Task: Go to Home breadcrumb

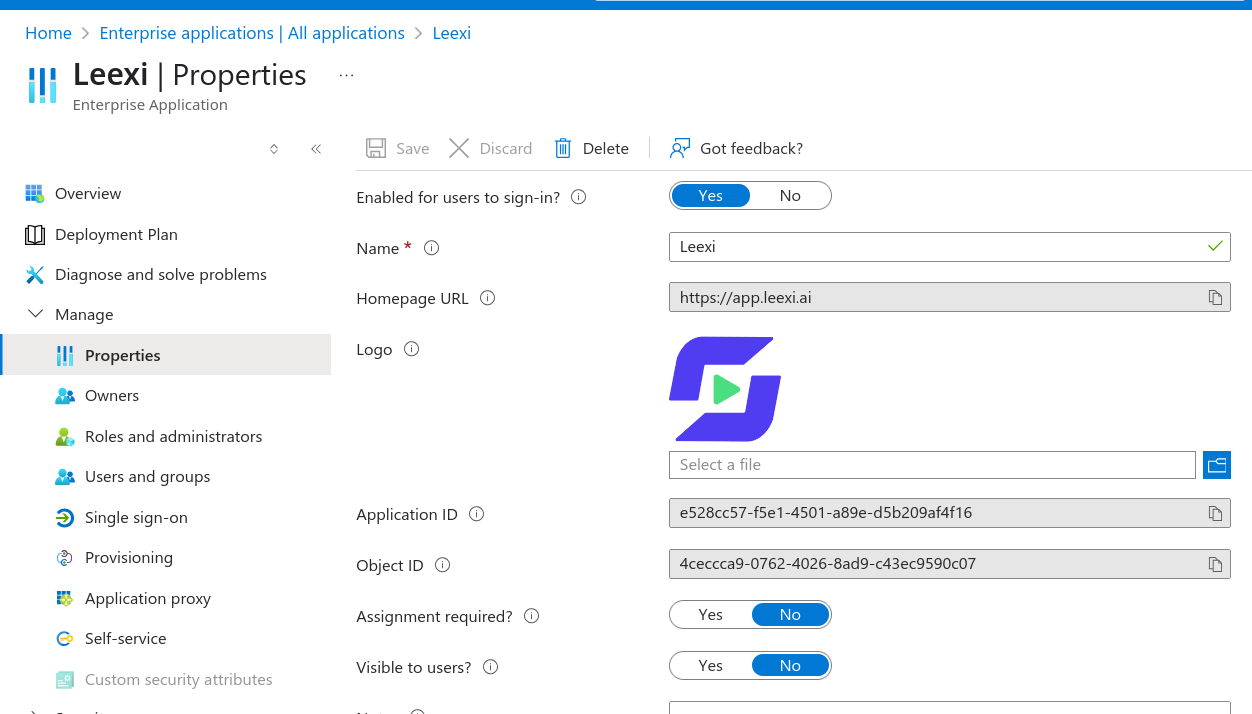Action: (48, 33)
